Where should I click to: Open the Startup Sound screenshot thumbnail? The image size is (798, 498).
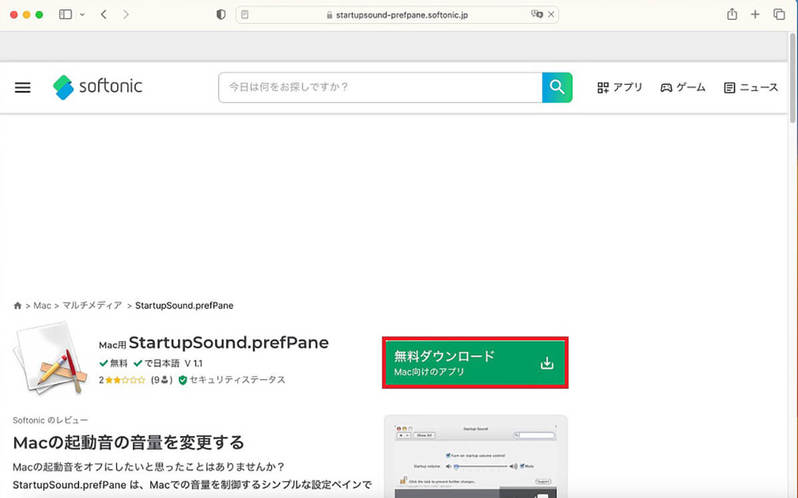(476, 456)
